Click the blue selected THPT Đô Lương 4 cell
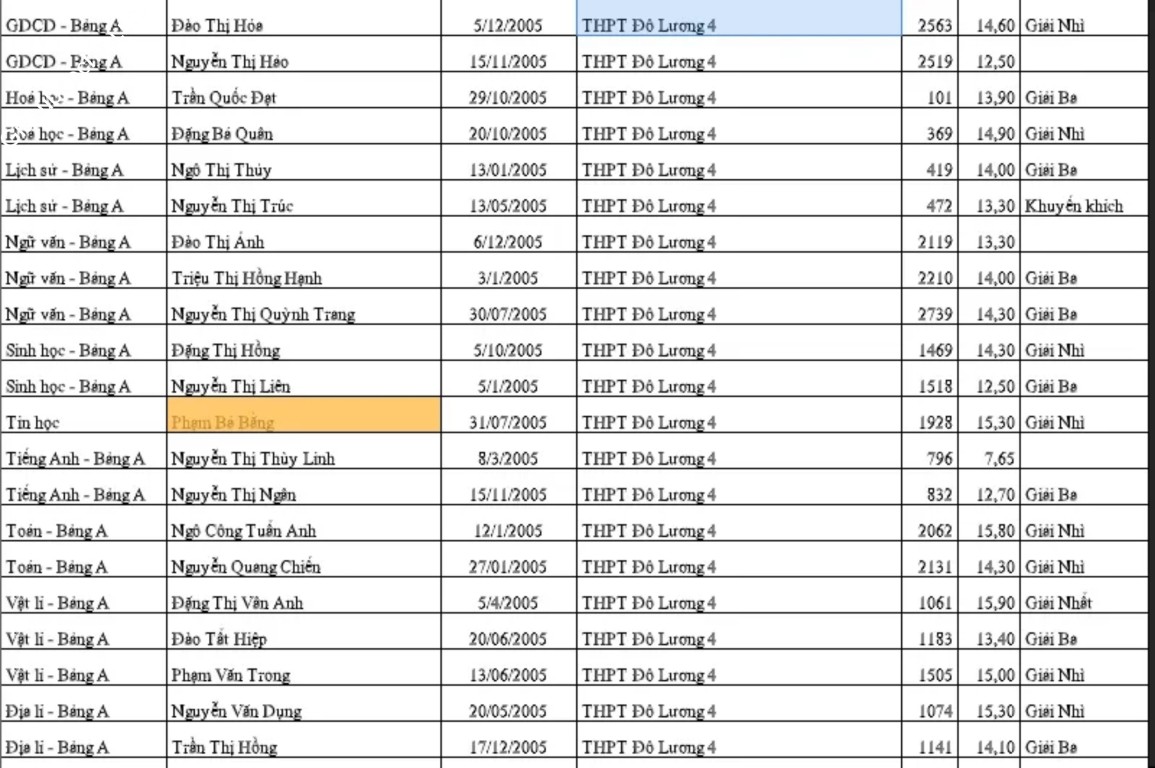The image size is (1155, 768). pos(738,25)
